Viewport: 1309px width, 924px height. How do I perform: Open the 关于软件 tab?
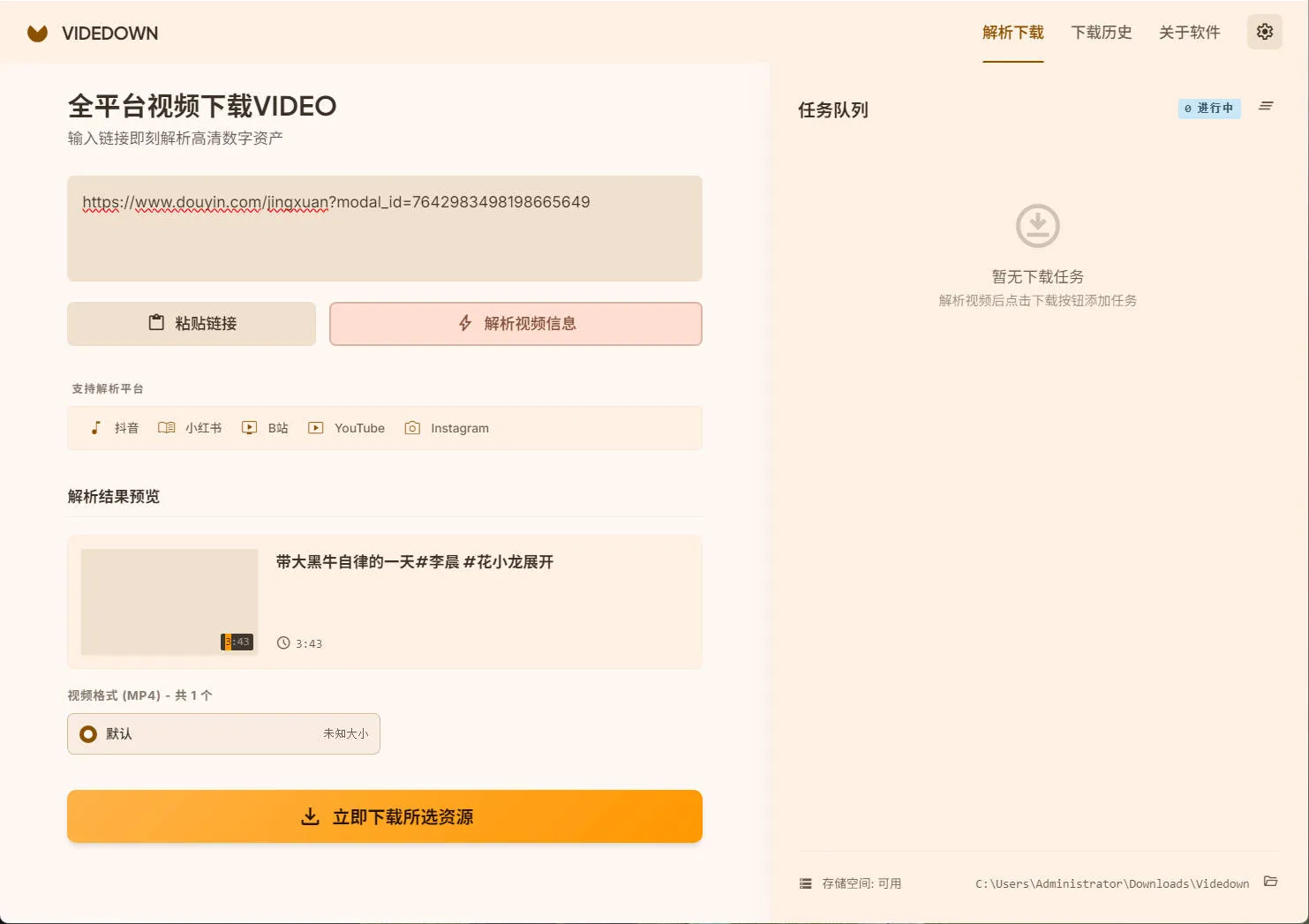coord(1190,33)
